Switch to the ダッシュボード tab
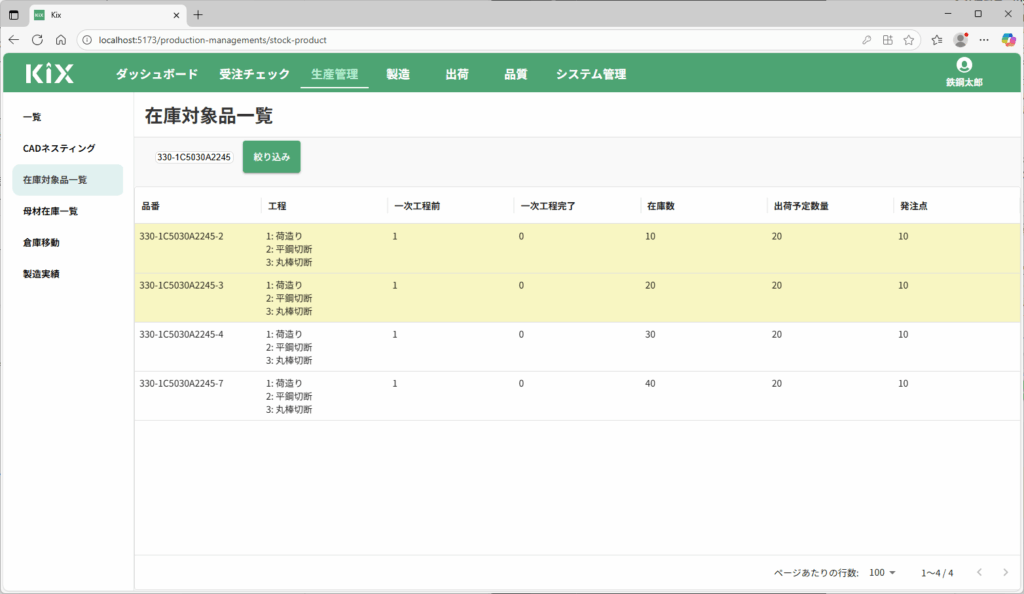Viewport: 1024px width, 594px height. tap(156, 74)
